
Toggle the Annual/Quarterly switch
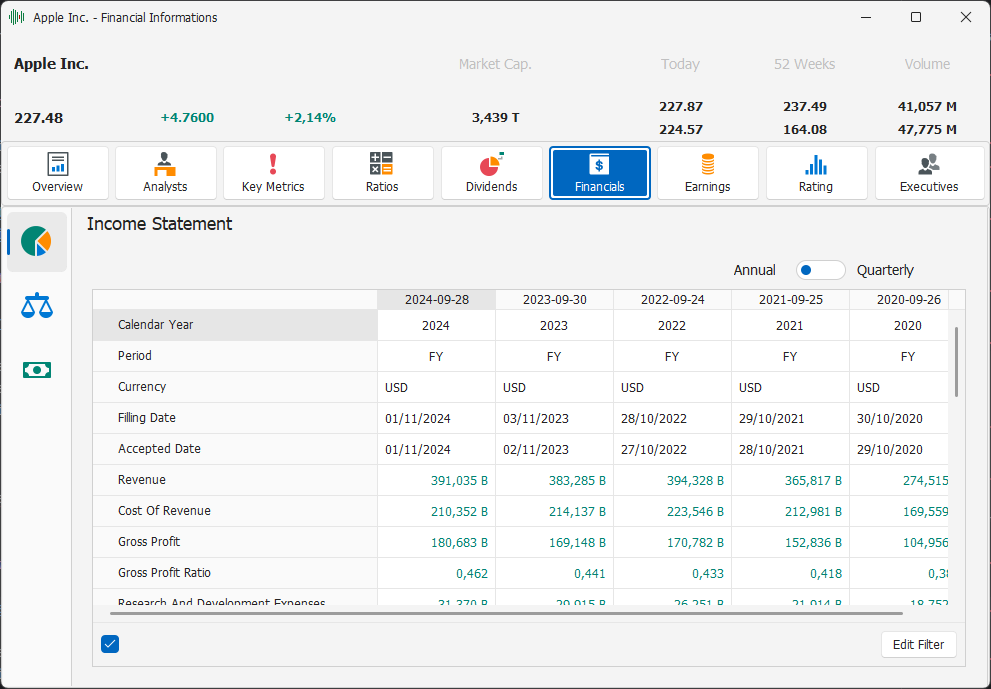coord(820,270)
